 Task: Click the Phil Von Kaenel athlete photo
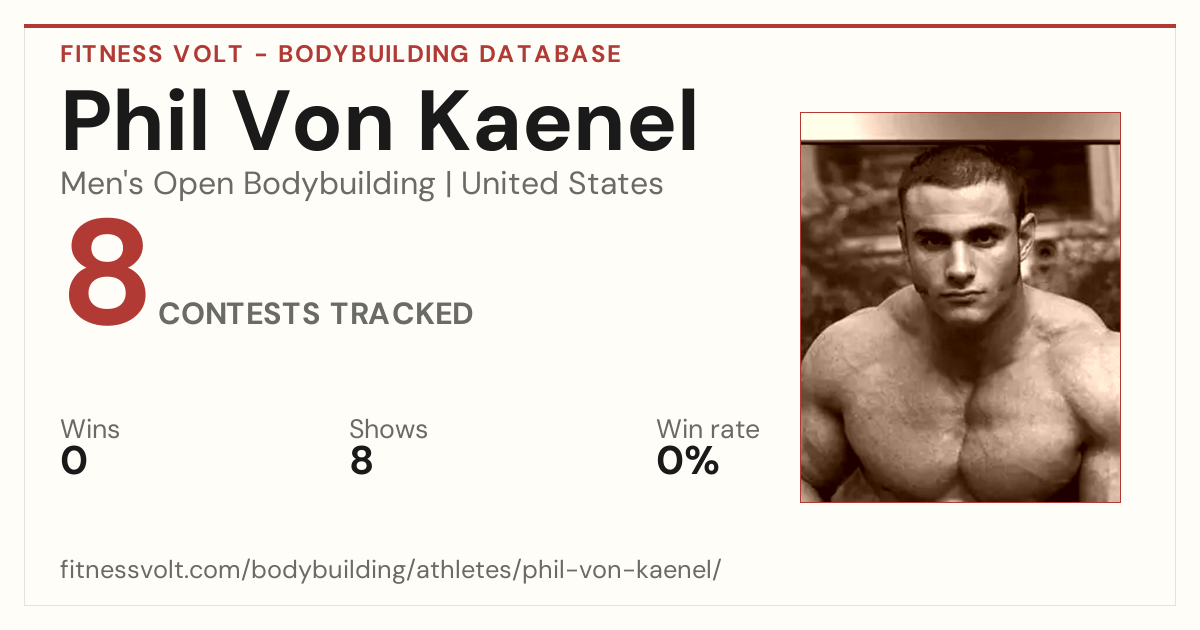960,307
